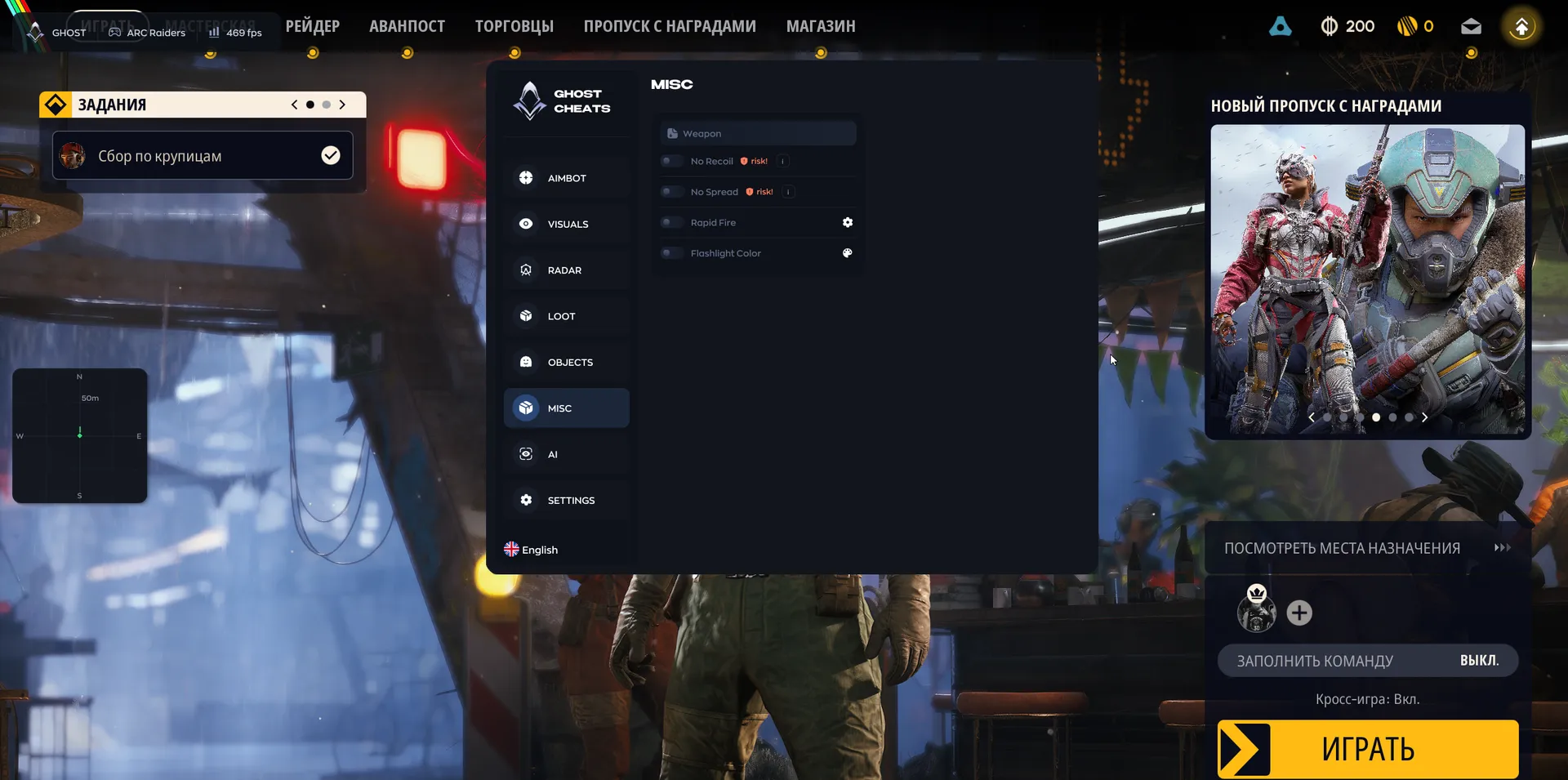
Task: Open Flashlight Color palette picker
Action: pos(848,253)
